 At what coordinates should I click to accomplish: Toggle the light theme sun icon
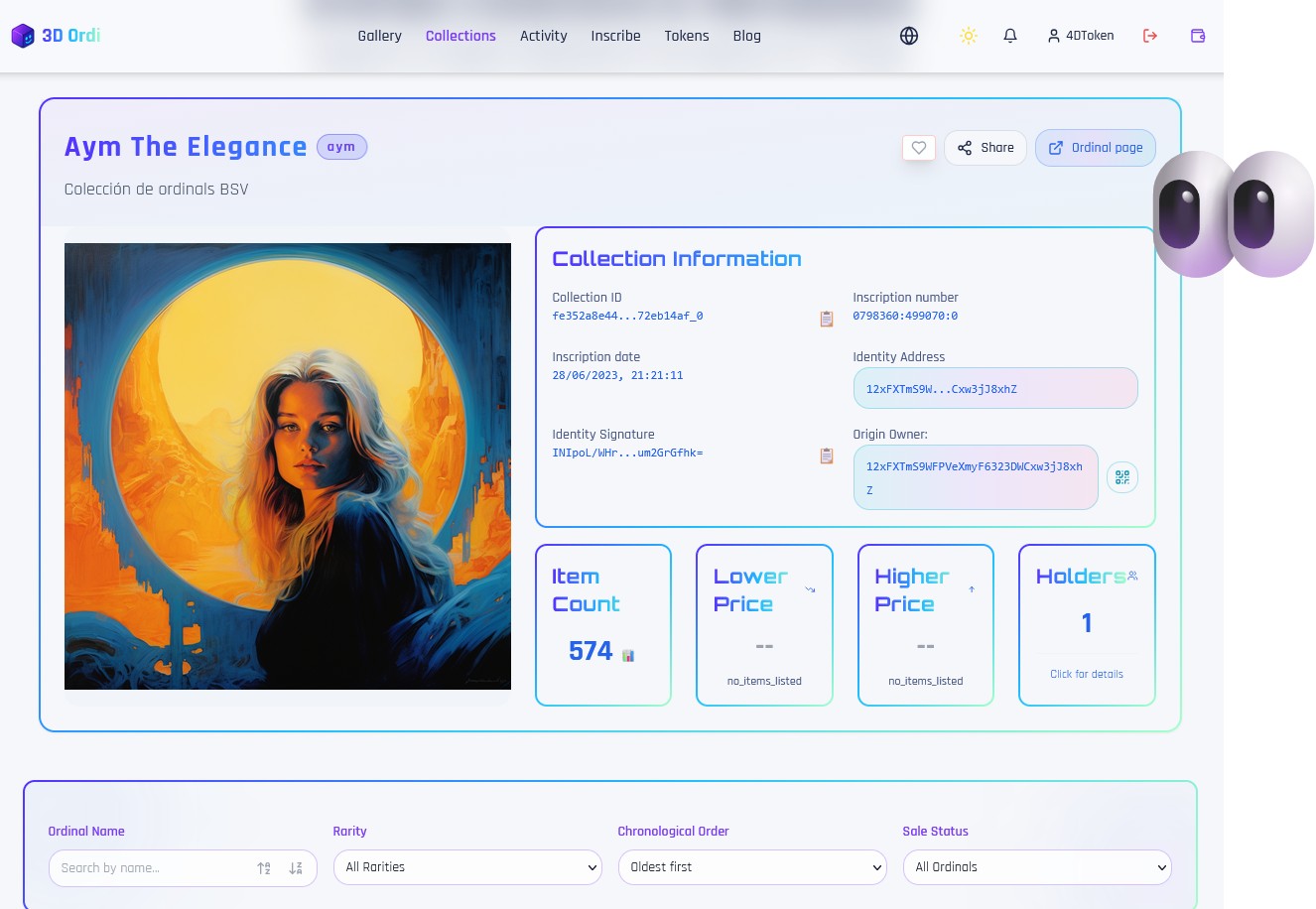[x=969, y=36]
